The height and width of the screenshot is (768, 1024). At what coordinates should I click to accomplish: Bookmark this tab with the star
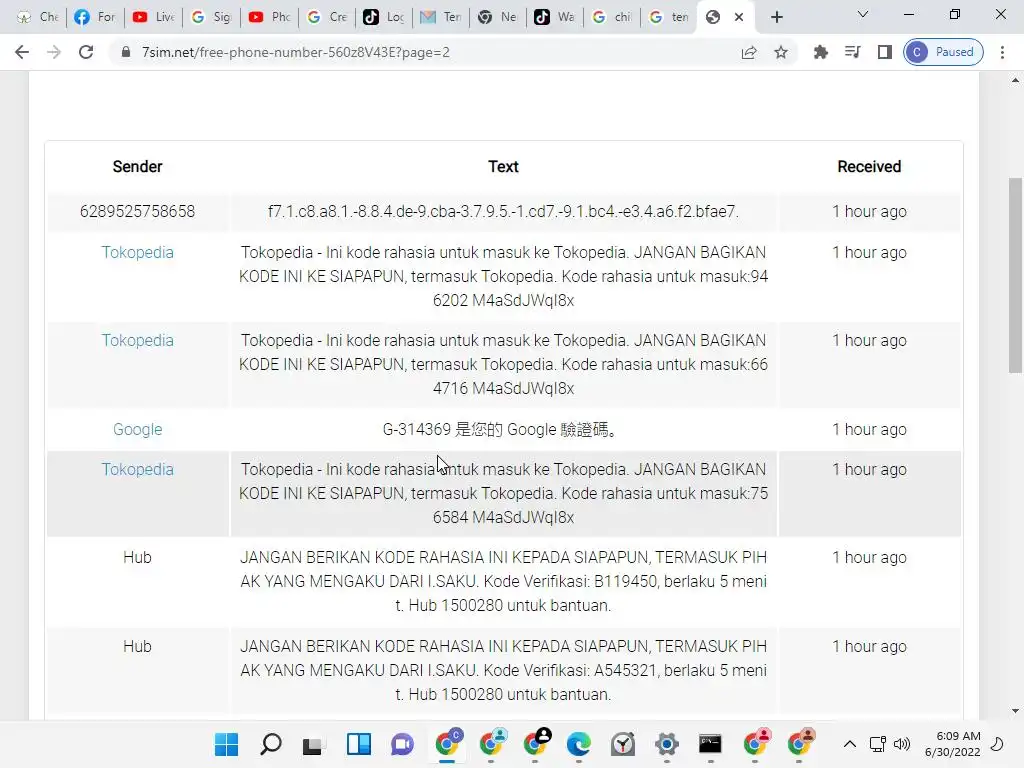pyautogui.click(x=781, y=52)
